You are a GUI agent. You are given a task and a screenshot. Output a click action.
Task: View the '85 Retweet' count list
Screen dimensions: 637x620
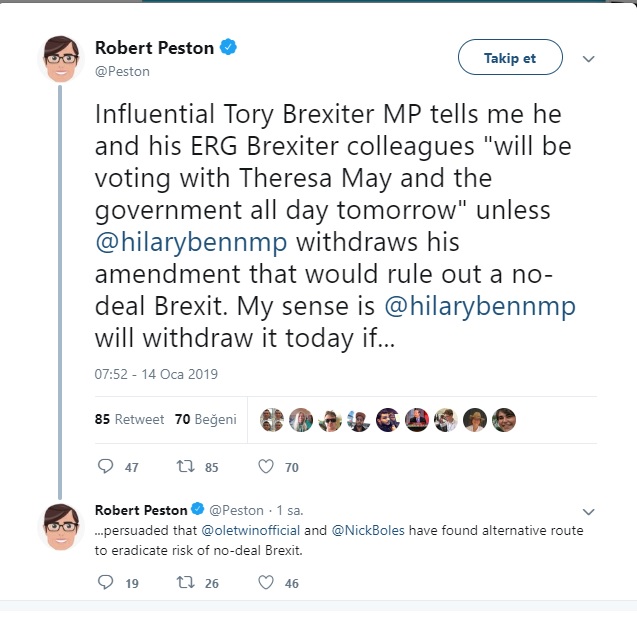click(129, 420)
